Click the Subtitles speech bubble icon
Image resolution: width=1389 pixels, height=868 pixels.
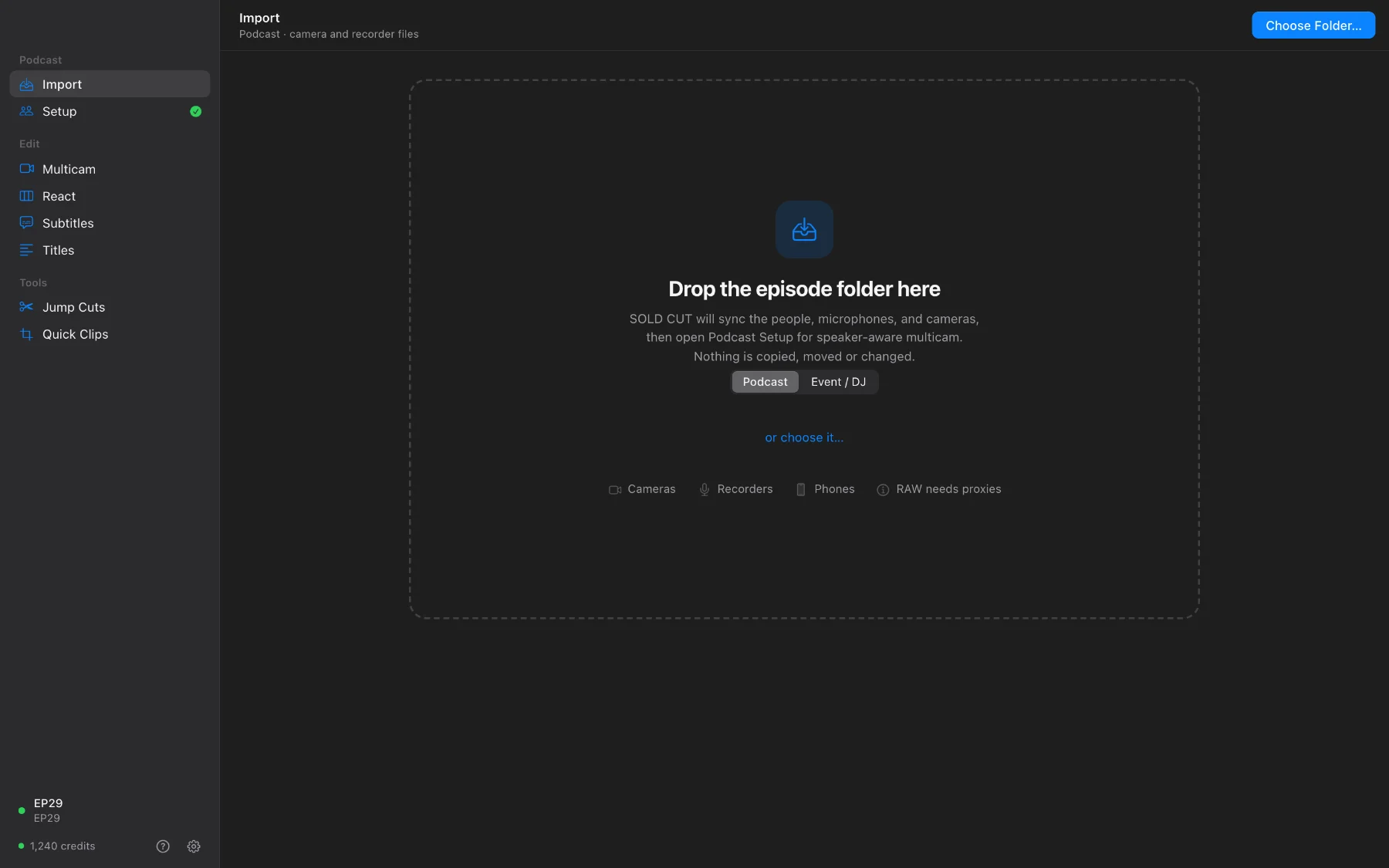click(26, 223)
